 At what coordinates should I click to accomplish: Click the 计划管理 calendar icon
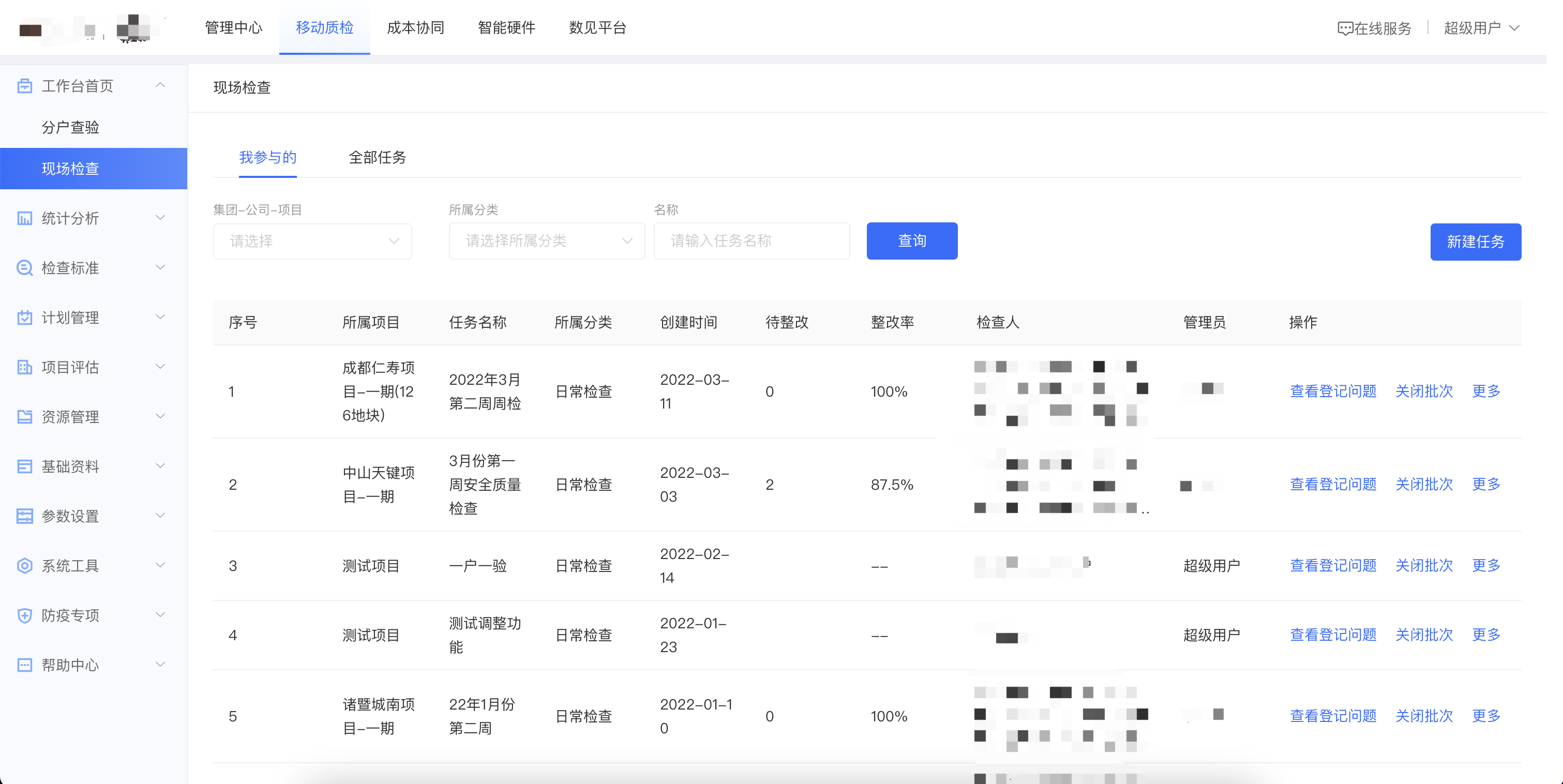pyautogui.click(x=24, y=318)
